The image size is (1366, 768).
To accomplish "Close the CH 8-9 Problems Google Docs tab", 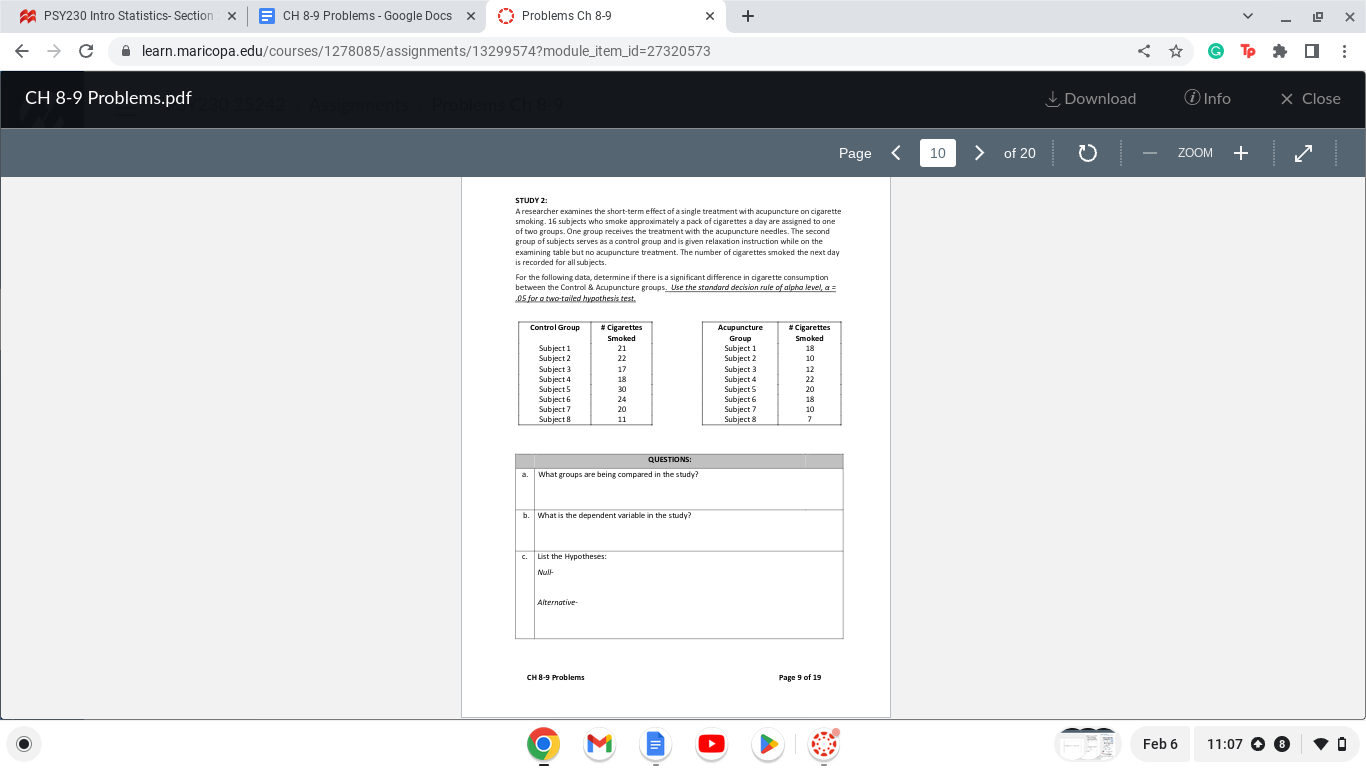I will [471, 16].
